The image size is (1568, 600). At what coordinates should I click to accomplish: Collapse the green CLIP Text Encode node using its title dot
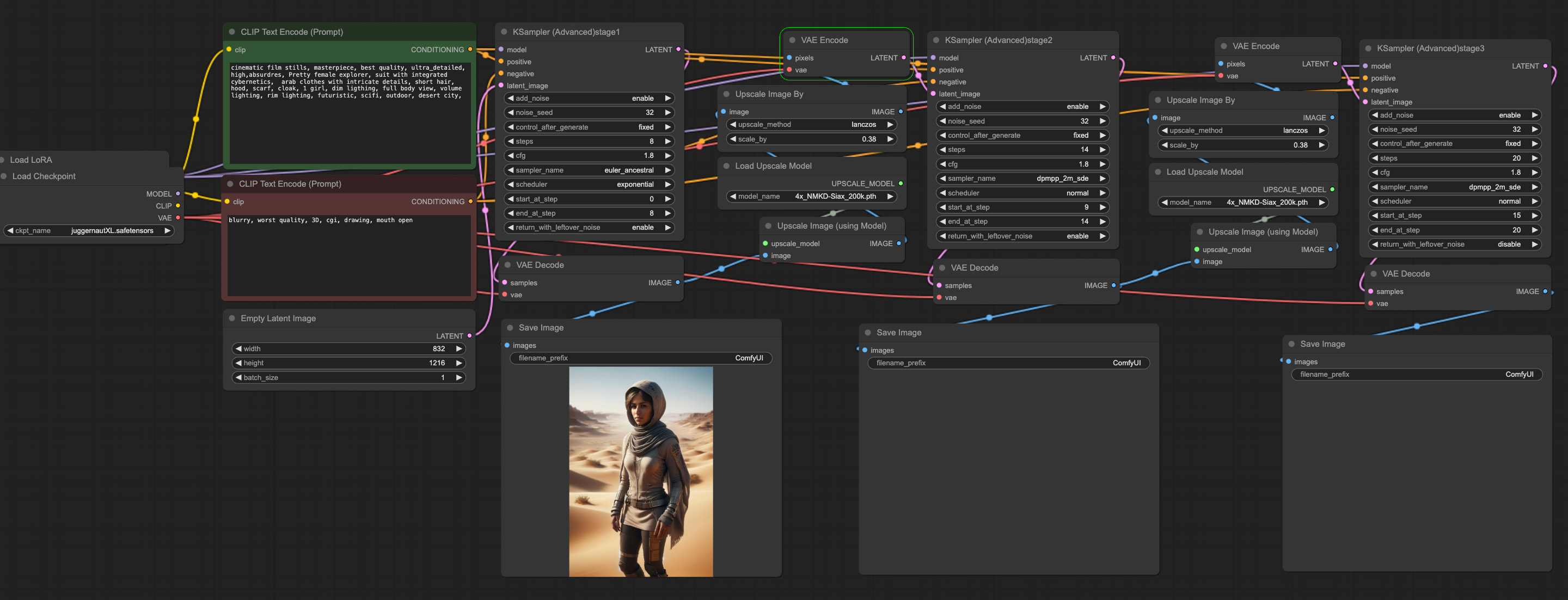232,32
